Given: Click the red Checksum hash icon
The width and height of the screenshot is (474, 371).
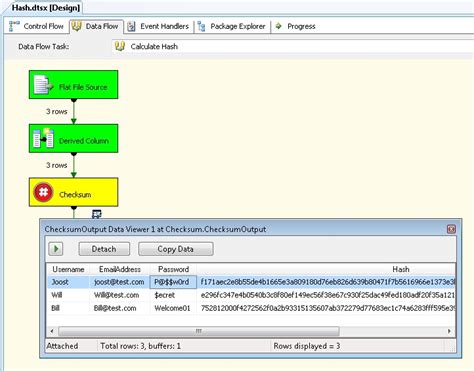Looking at the screenshot, I should (x=43, y=192).
